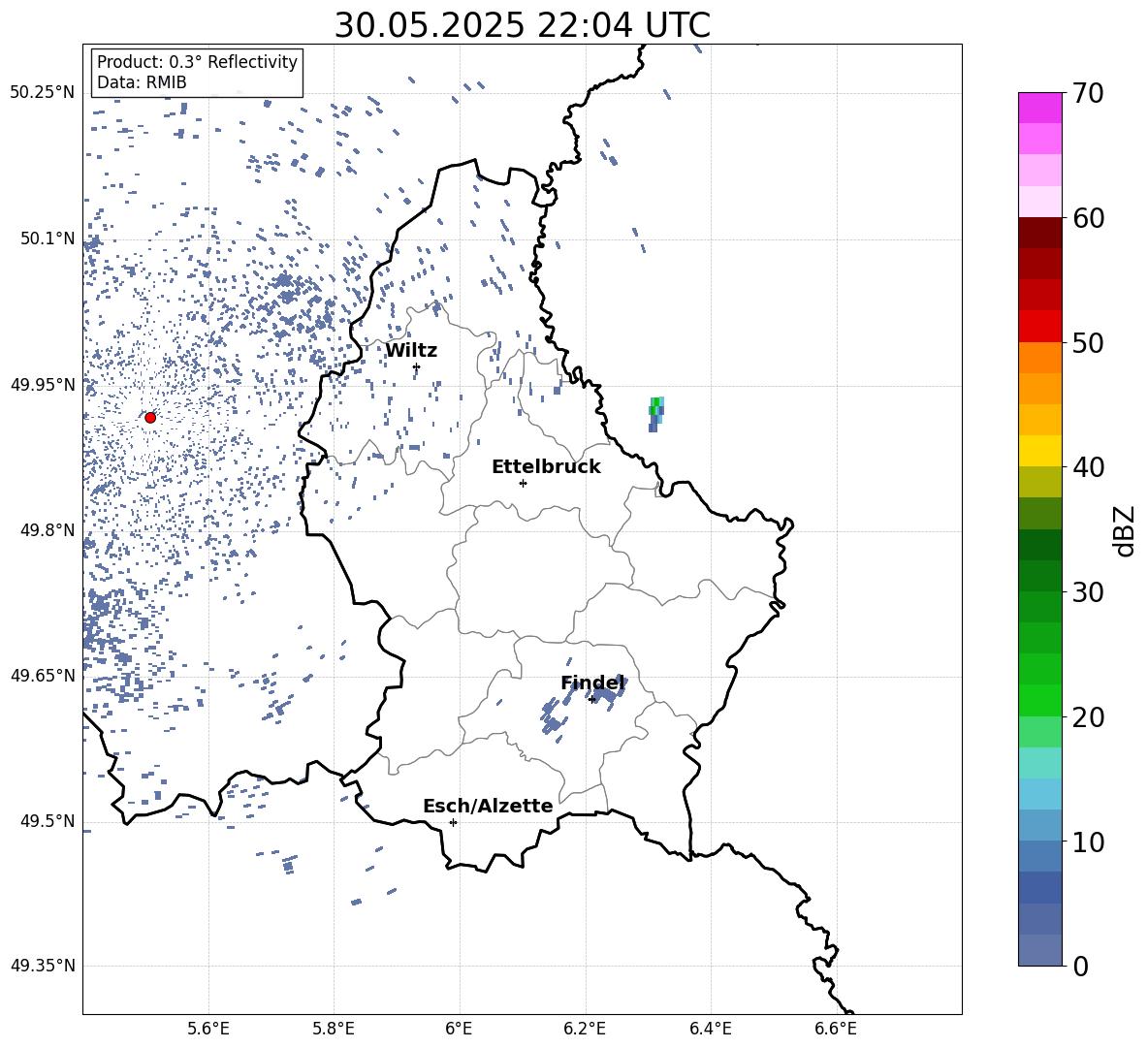Click the 5.8°E longitude label
The image size is (1148, 1048).
point(334,1030)
